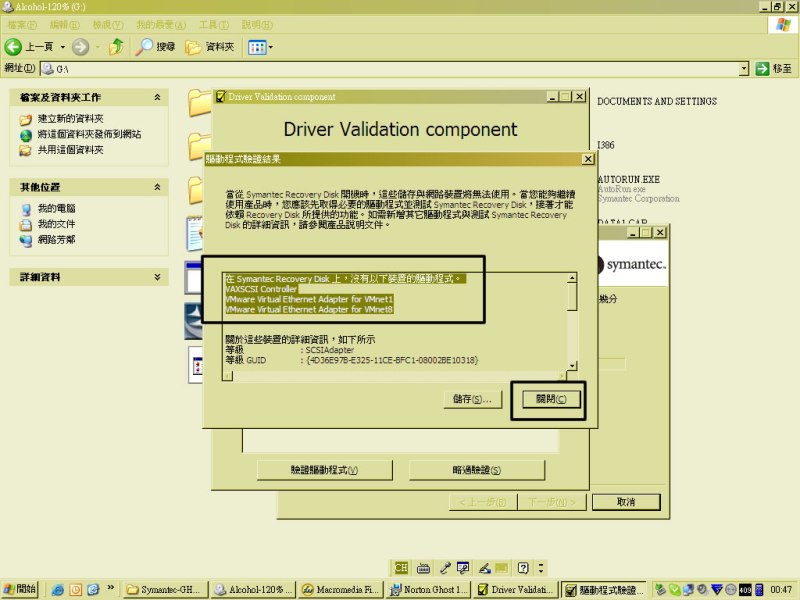Click the 儲存(S)... button
This screenshot has height=600, width=800.
click(x=472, y=398)
